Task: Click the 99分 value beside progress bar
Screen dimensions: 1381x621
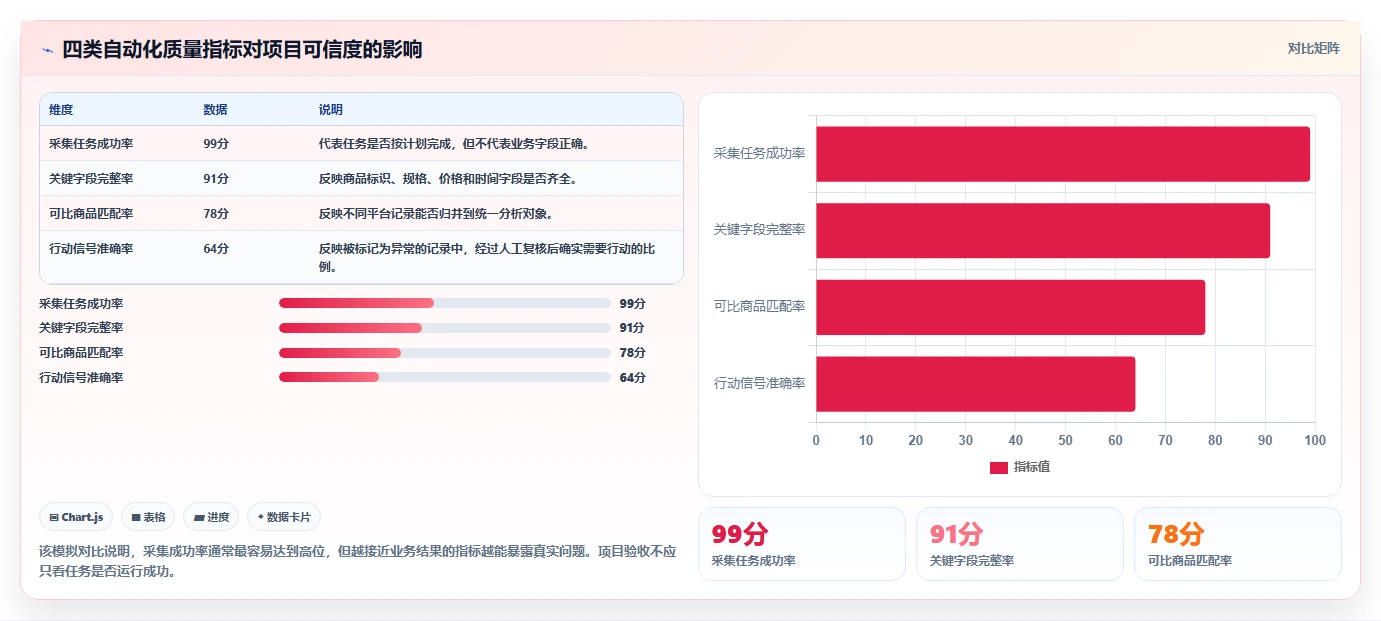Action: [632, 303]
